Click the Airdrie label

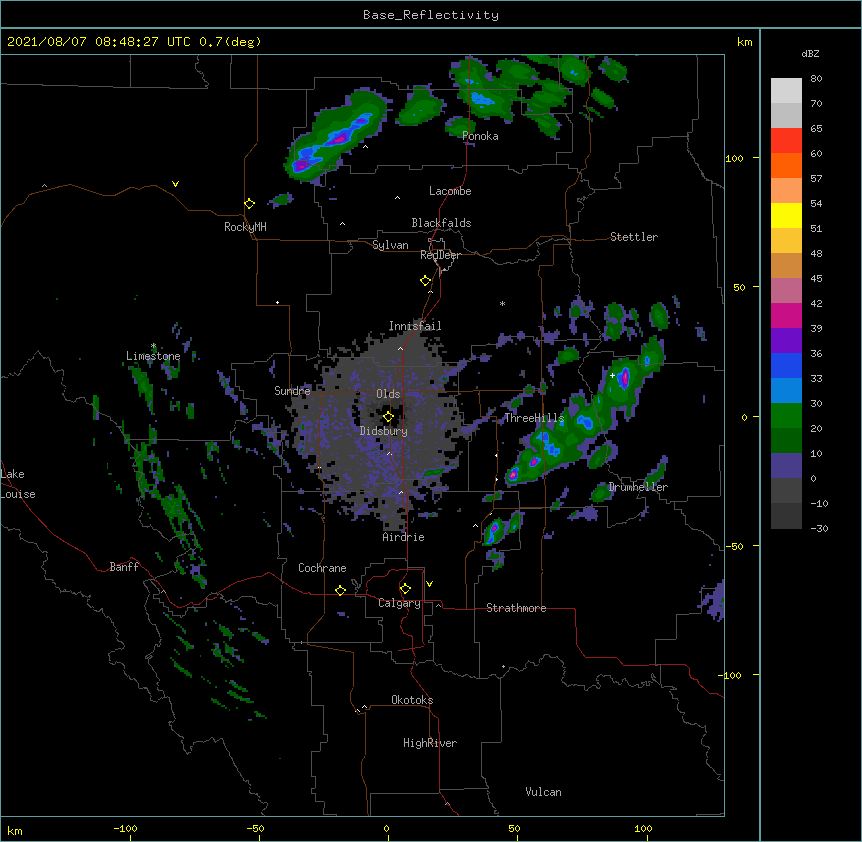point(404,537)
